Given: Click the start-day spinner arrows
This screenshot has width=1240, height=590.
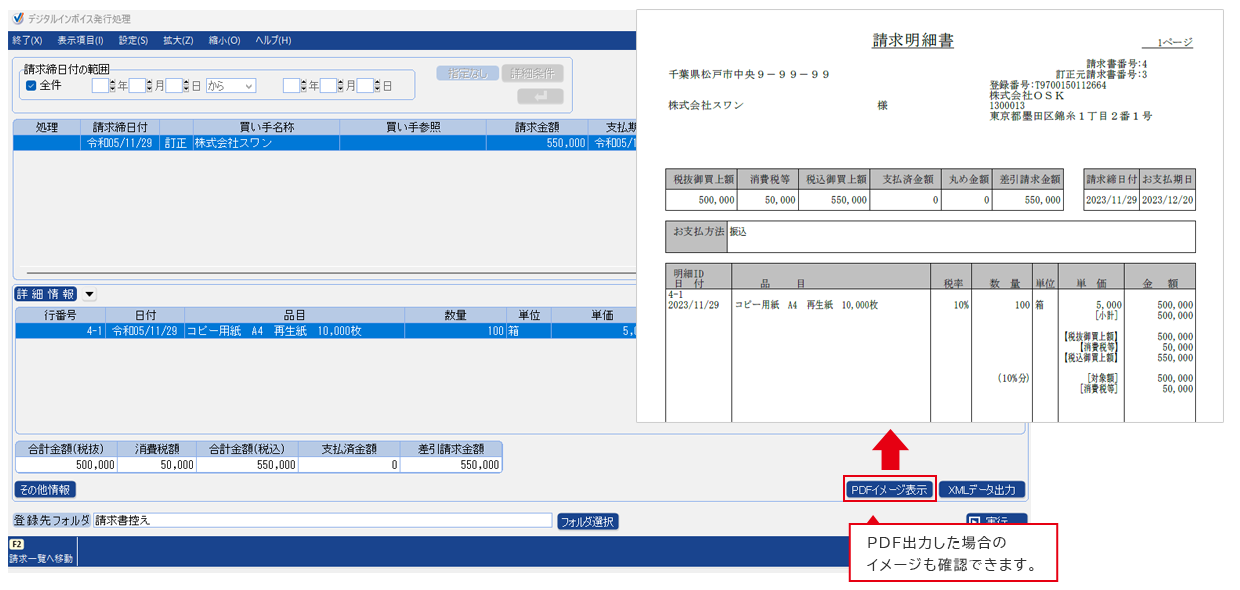Looking at the screenshot, I should click(x=186, y=86).
